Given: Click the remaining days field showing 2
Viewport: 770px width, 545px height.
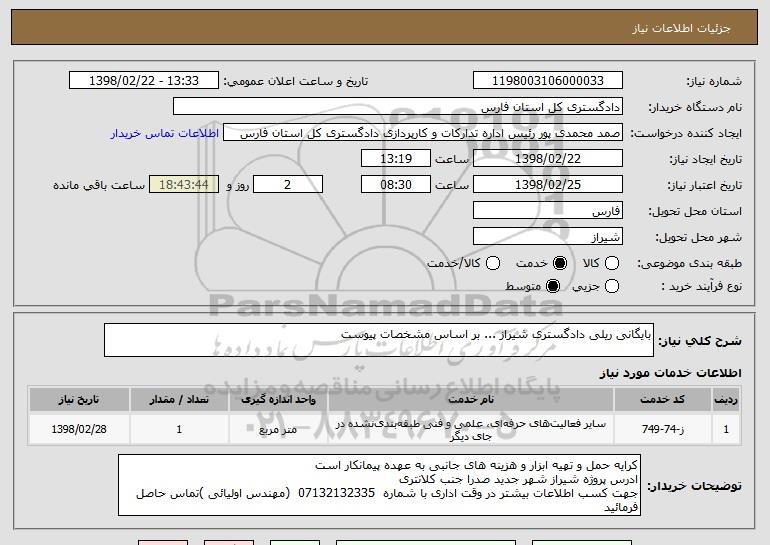Looking at the screenshot, I should point(288,185).
